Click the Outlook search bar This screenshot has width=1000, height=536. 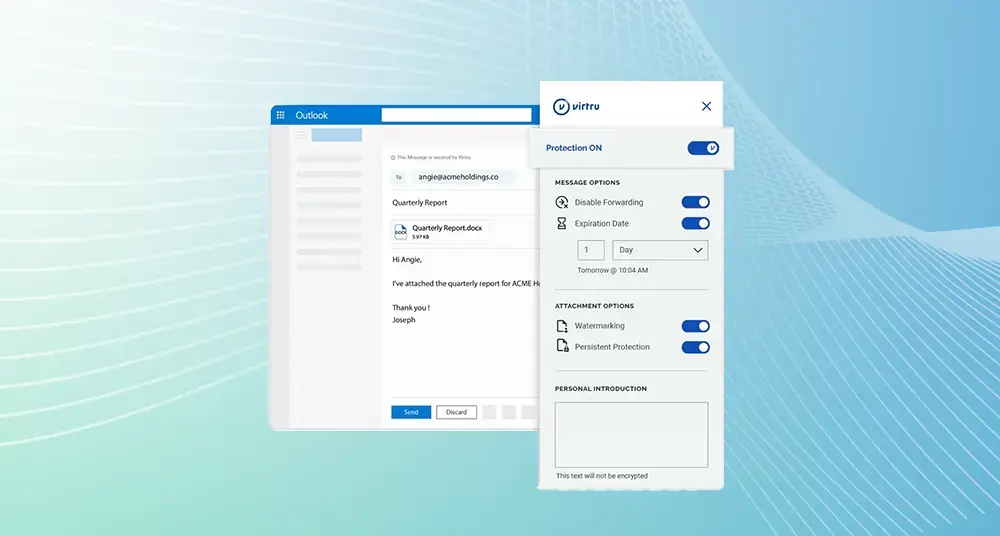pyautogui.click(x=460, y=115)
